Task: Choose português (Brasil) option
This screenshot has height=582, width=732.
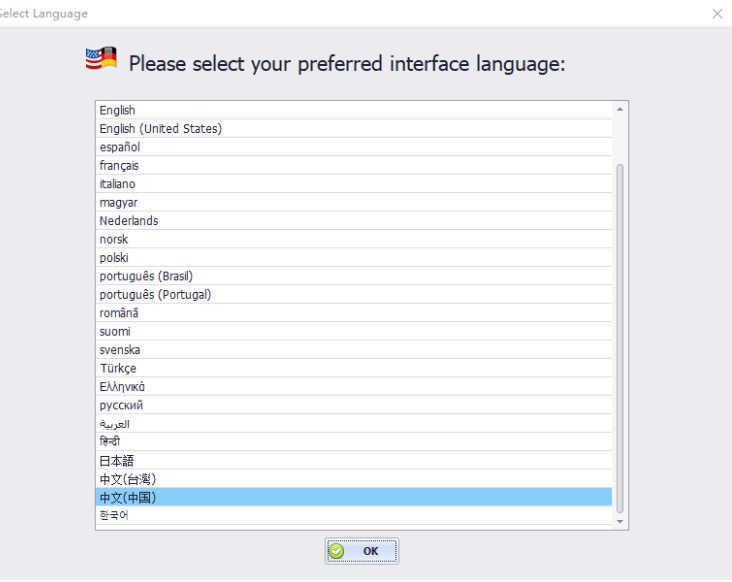Action: (x=353, y=276)
